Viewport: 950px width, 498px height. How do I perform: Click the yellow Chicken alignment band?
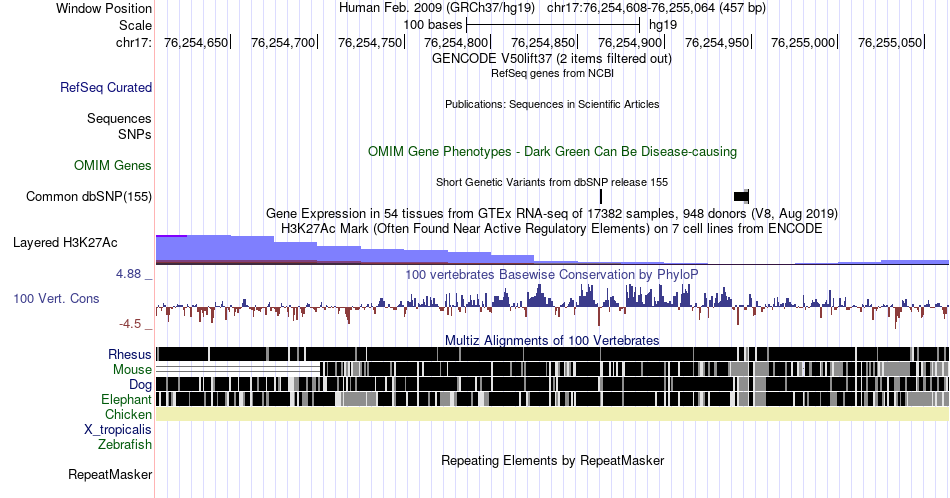(552, 414)
